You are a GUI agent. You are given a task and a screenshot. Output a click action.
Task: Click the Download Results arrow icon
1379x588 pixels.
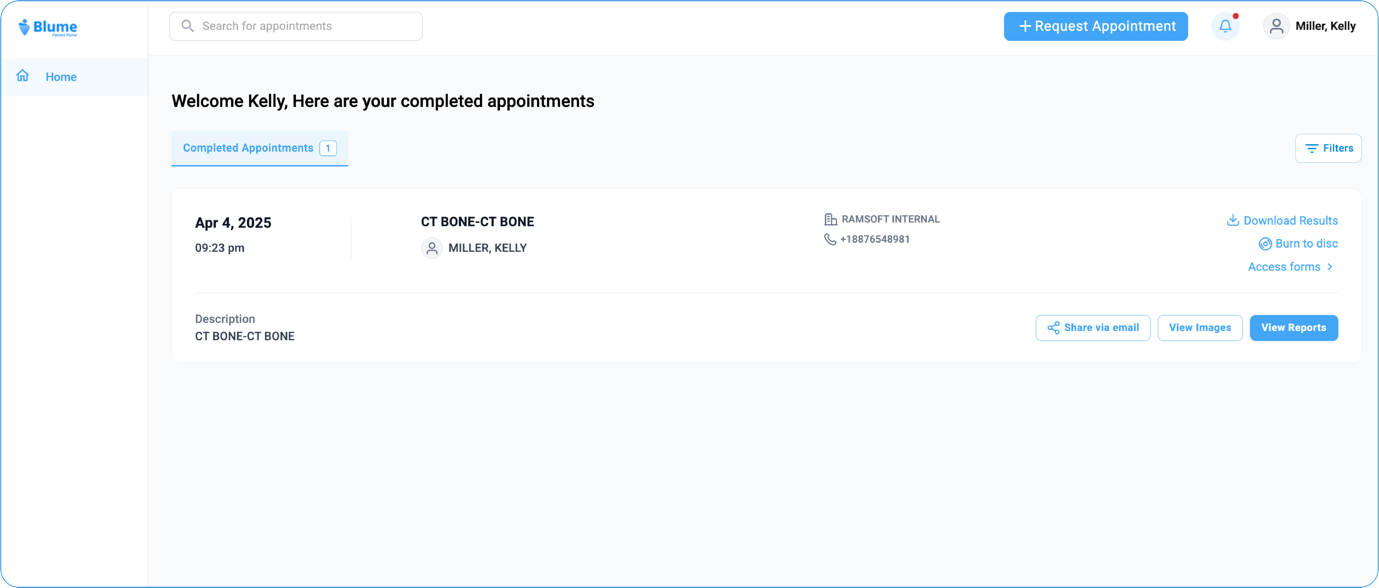(x=1233, y=220)
